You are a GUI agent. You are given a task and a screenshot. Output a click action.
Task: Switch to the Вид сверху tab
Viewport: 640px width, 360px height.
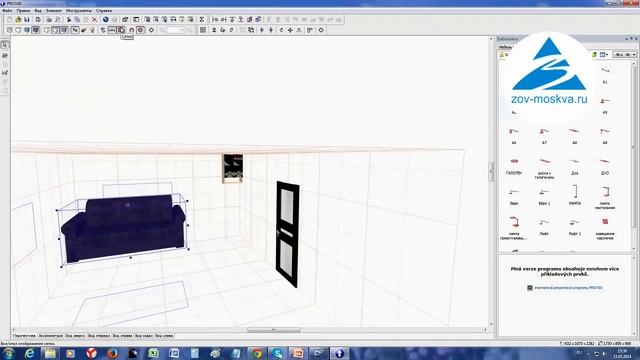click(76, 336)
